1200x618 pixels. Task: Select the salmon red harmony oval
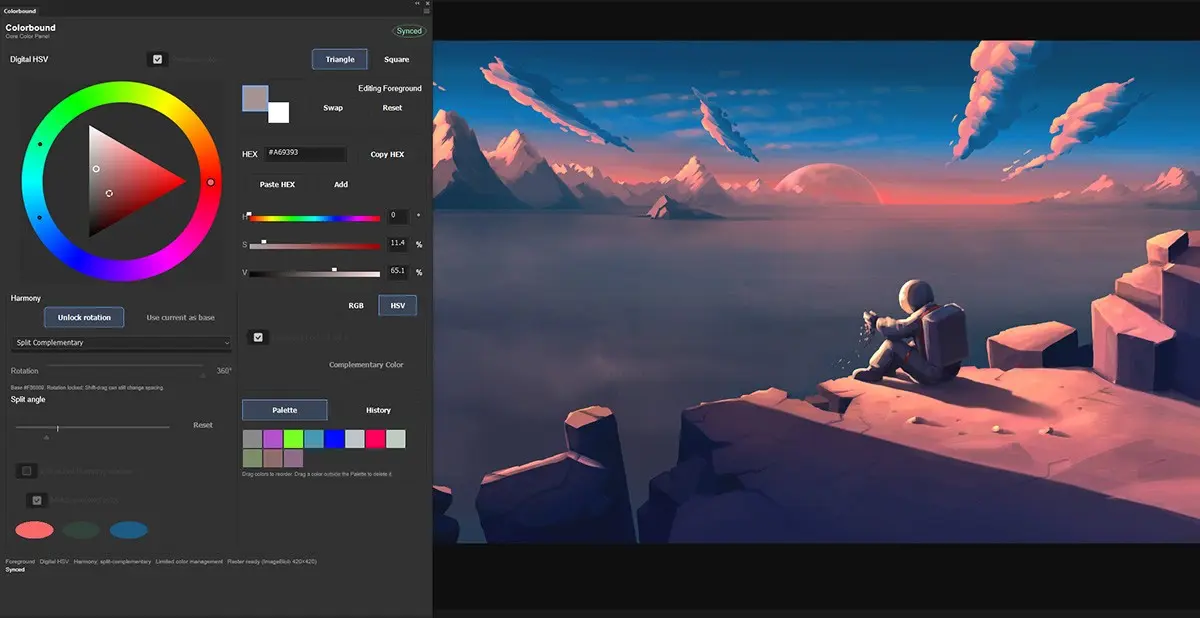pyautogui.click(x=34, y=530)
